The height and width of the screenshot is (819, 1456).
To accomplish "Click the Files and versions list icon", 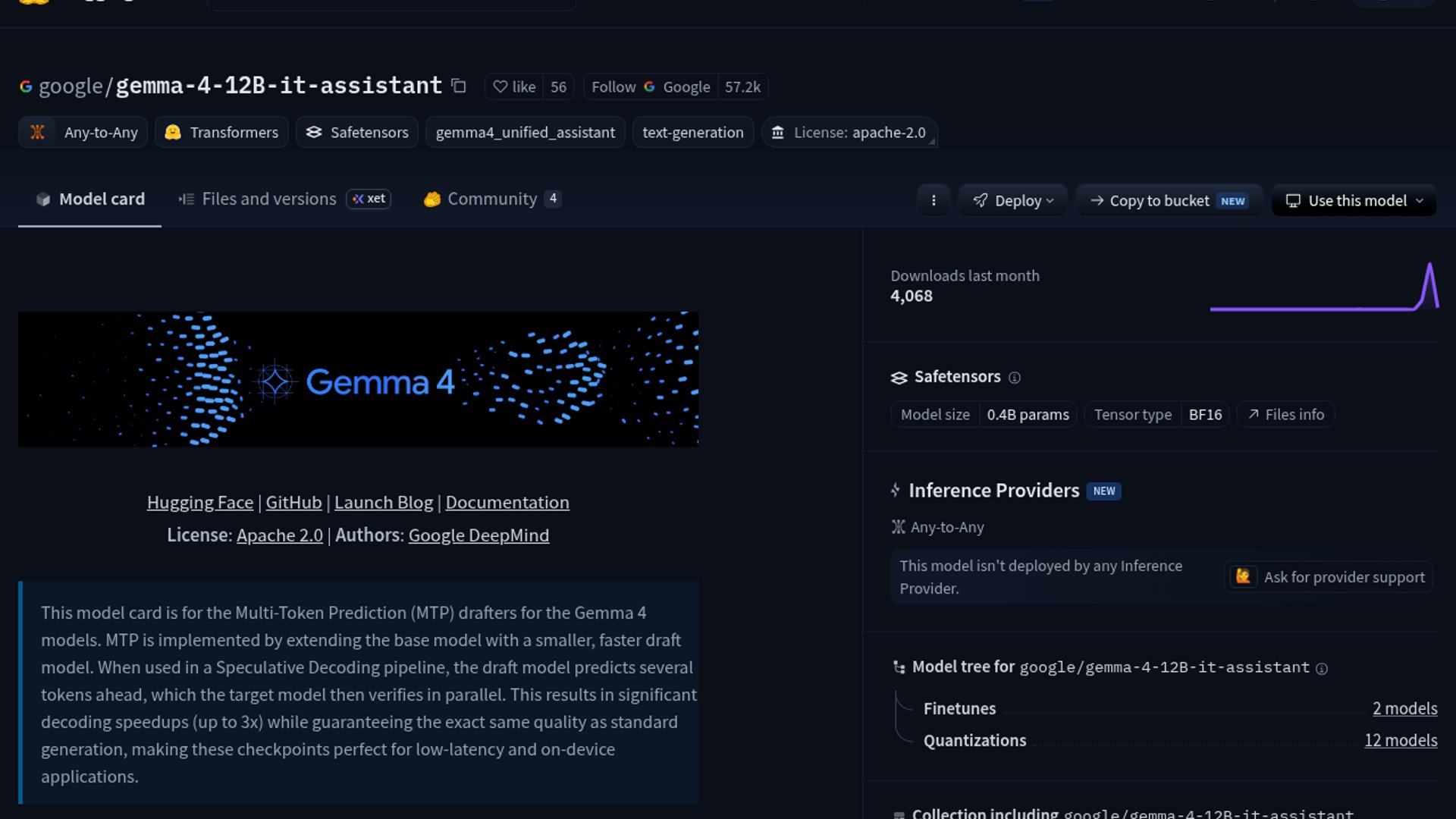I will [187, 199].
